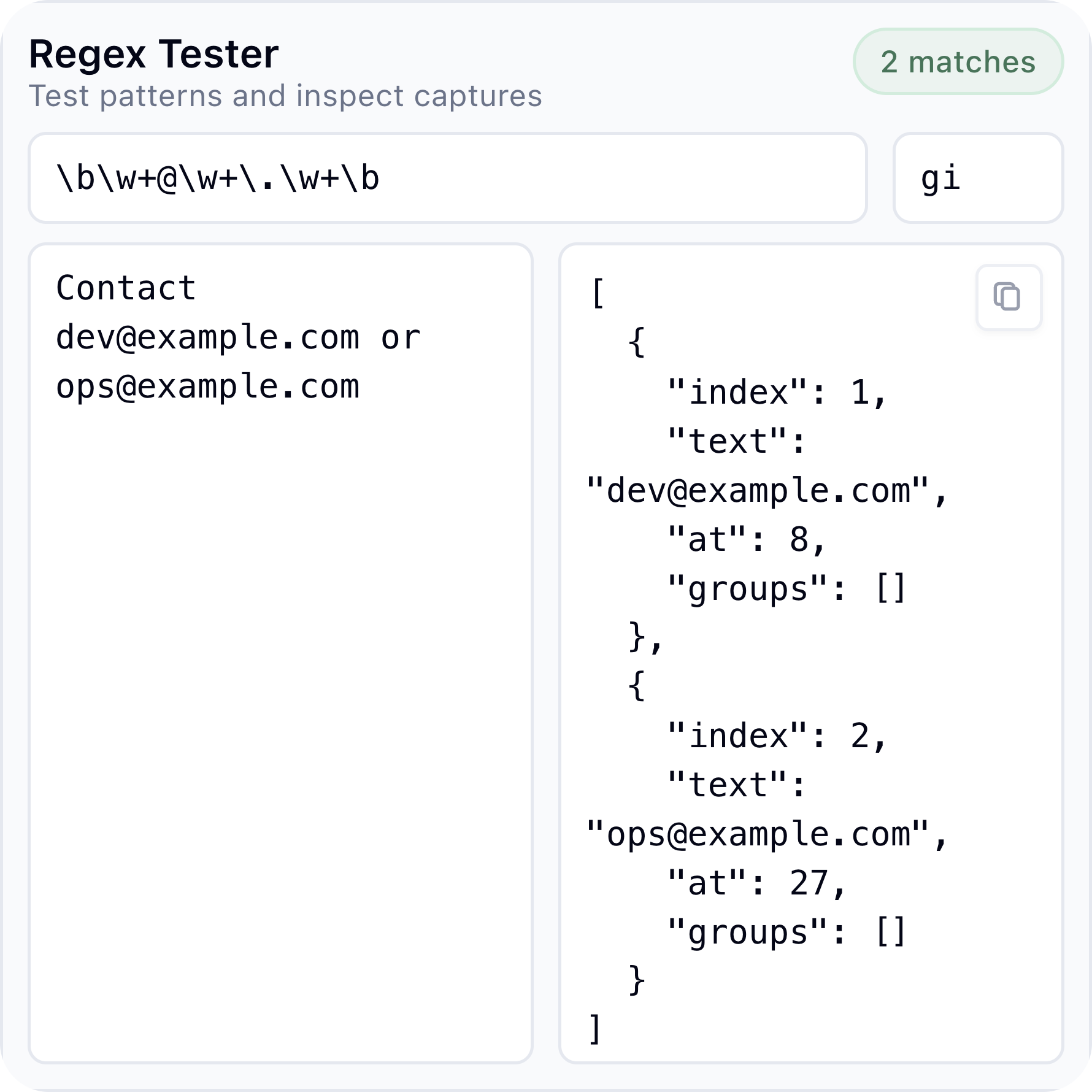Click the 2 matches badge

[958, 61]
